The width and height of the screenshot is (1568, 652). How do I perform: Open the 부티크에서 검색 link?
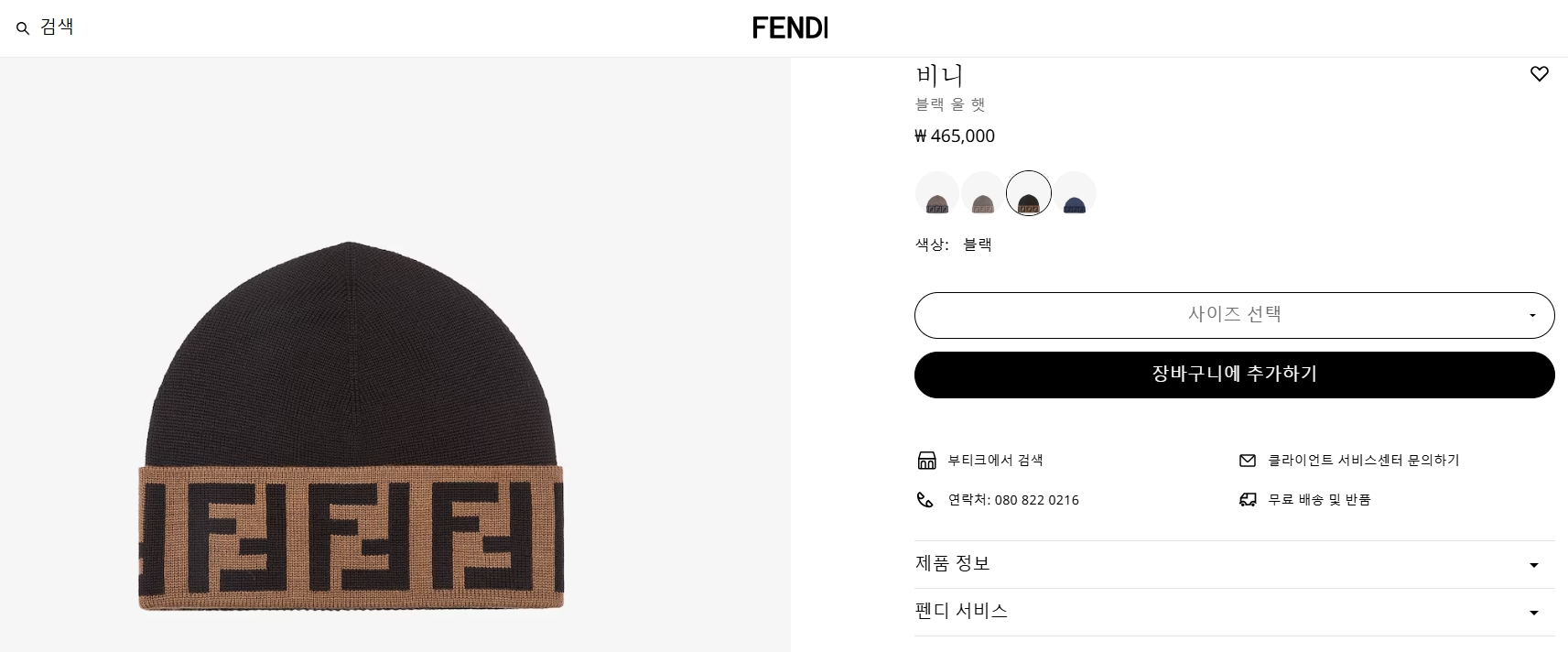995,460
